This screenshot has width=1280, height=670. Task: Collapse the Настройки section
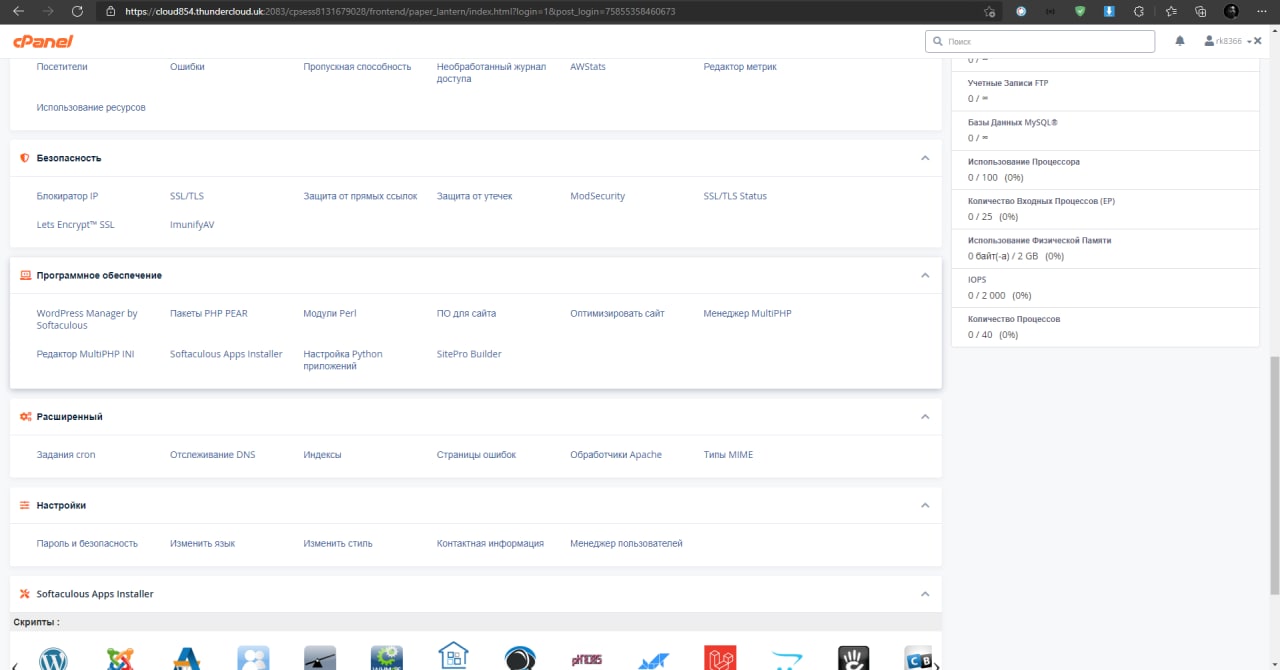coord(925,505)
